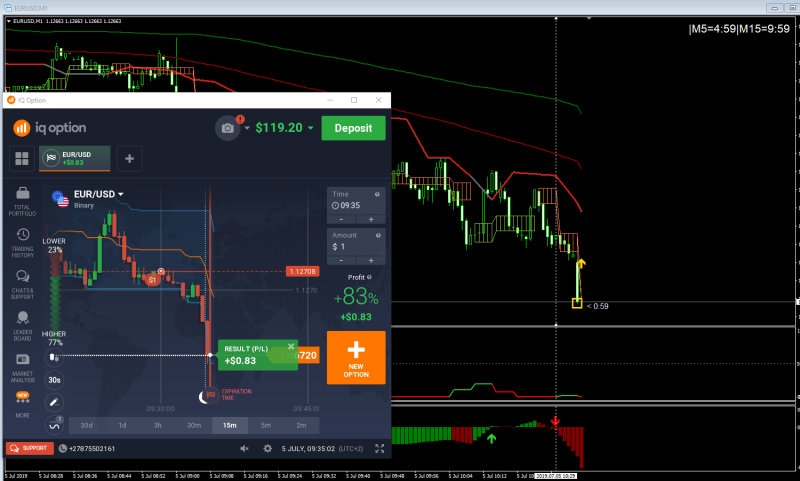
Task: Click the Time info help icon
Action: tap(378, 194)
